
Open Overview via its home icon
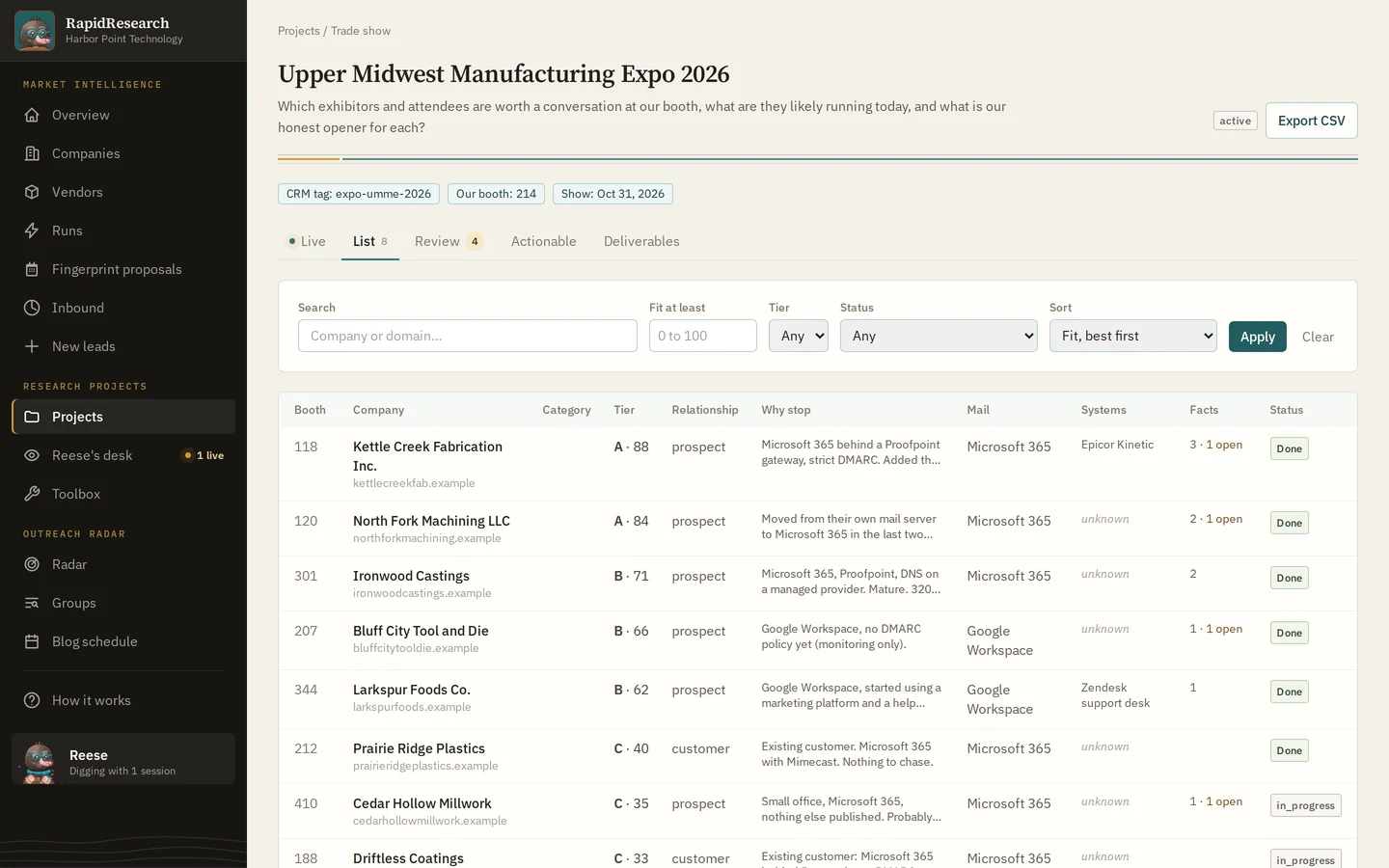[x=32, y=115]
